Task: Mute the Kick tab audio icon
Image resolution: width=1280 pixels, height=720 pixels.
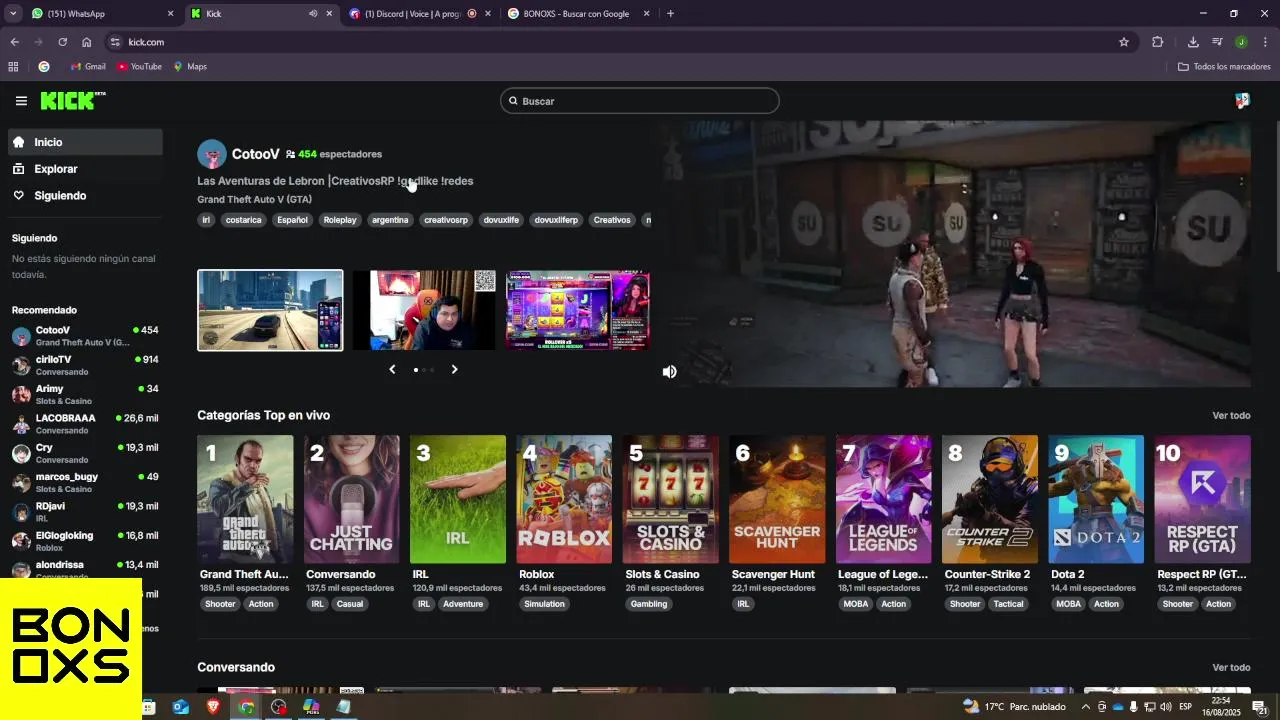Action: tap(313, 14)
